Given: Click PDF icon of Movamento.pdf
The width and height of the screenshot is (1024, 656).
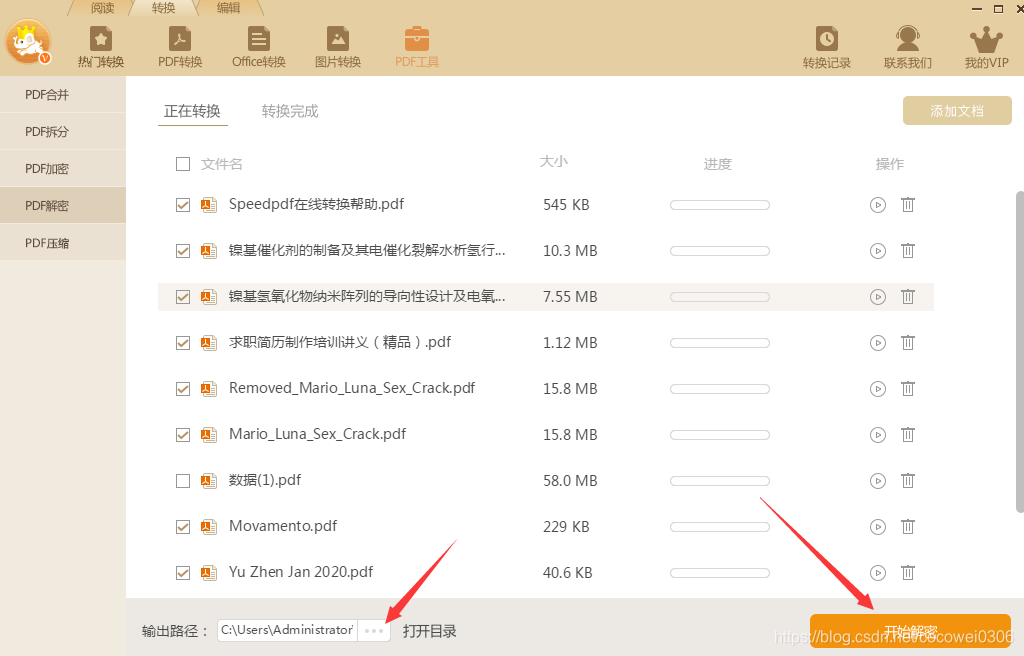Looking at the screenshot, I should click(x=209, y=527).
